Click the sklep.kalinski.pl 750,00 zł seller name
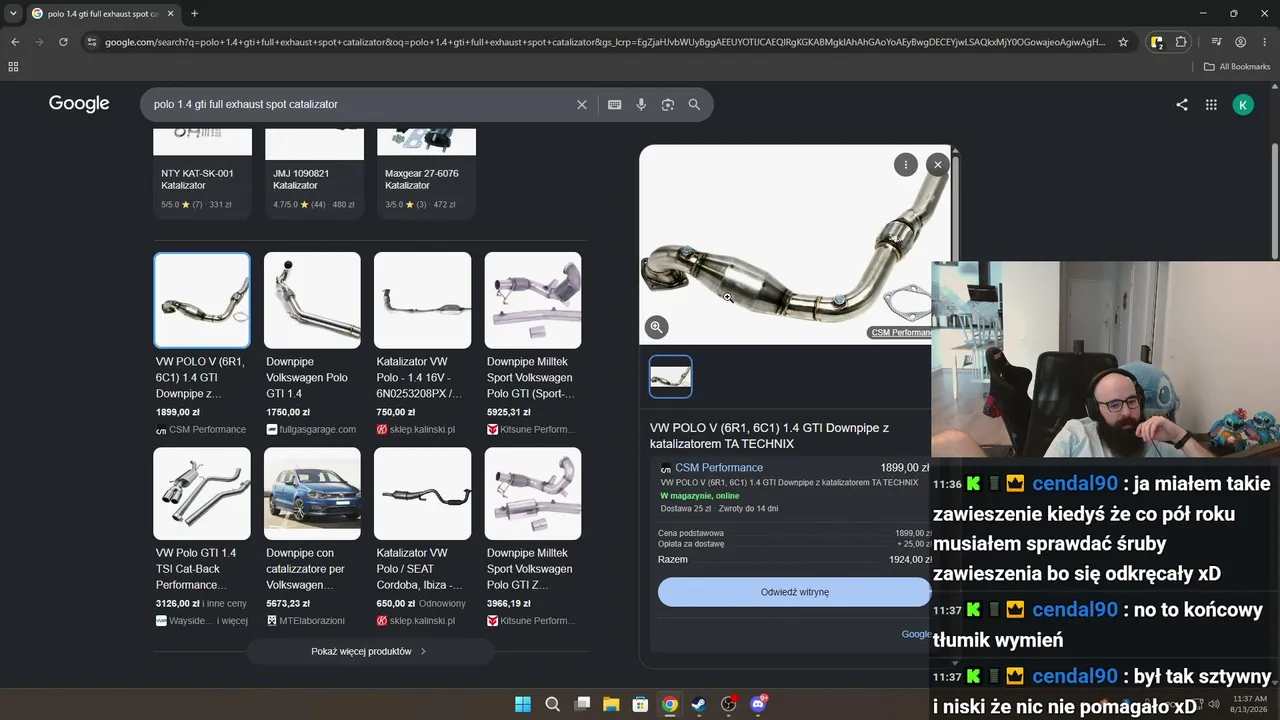The image size is (1280, 720). 422,429
